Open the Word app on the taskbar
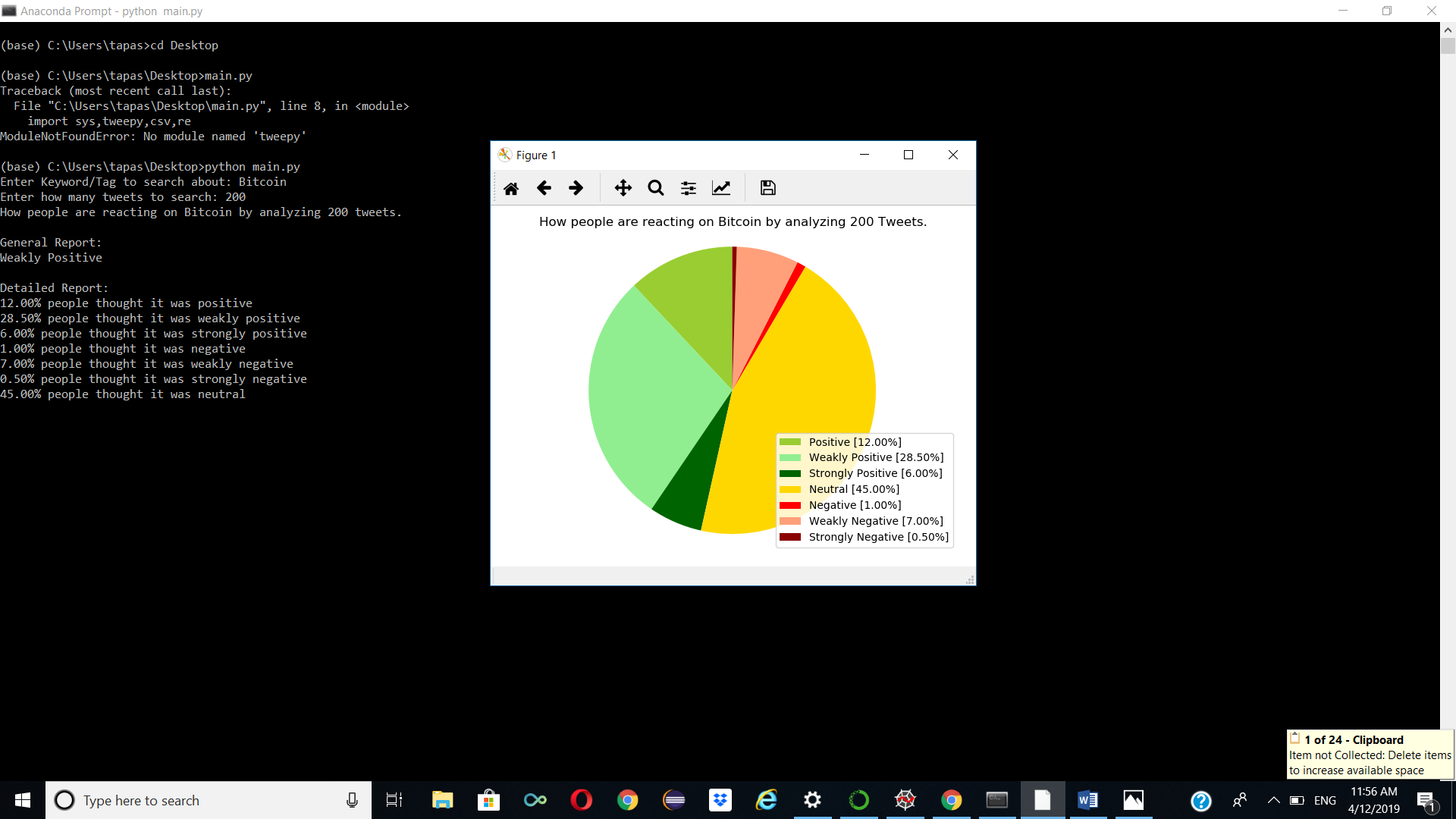The height and width of the screenshot is (819, 1456). 1087,800
